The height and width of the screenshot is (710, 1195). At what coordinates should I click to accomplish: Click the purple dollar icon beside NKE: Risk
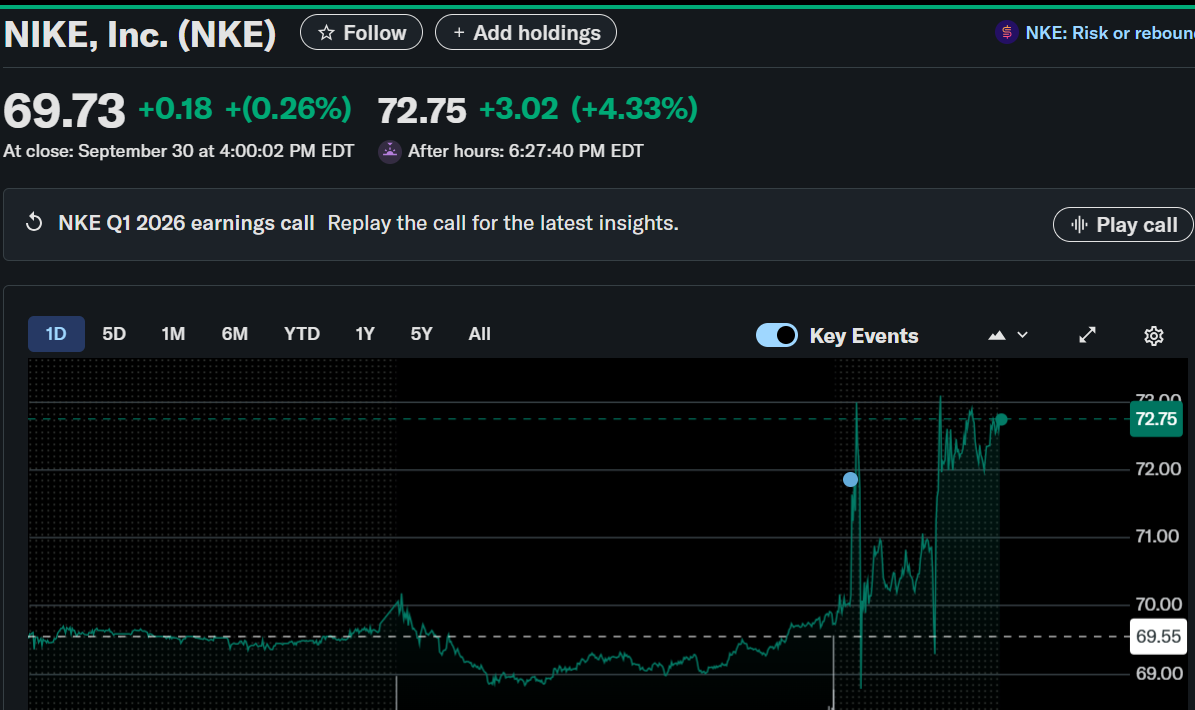coord(1006,33)
